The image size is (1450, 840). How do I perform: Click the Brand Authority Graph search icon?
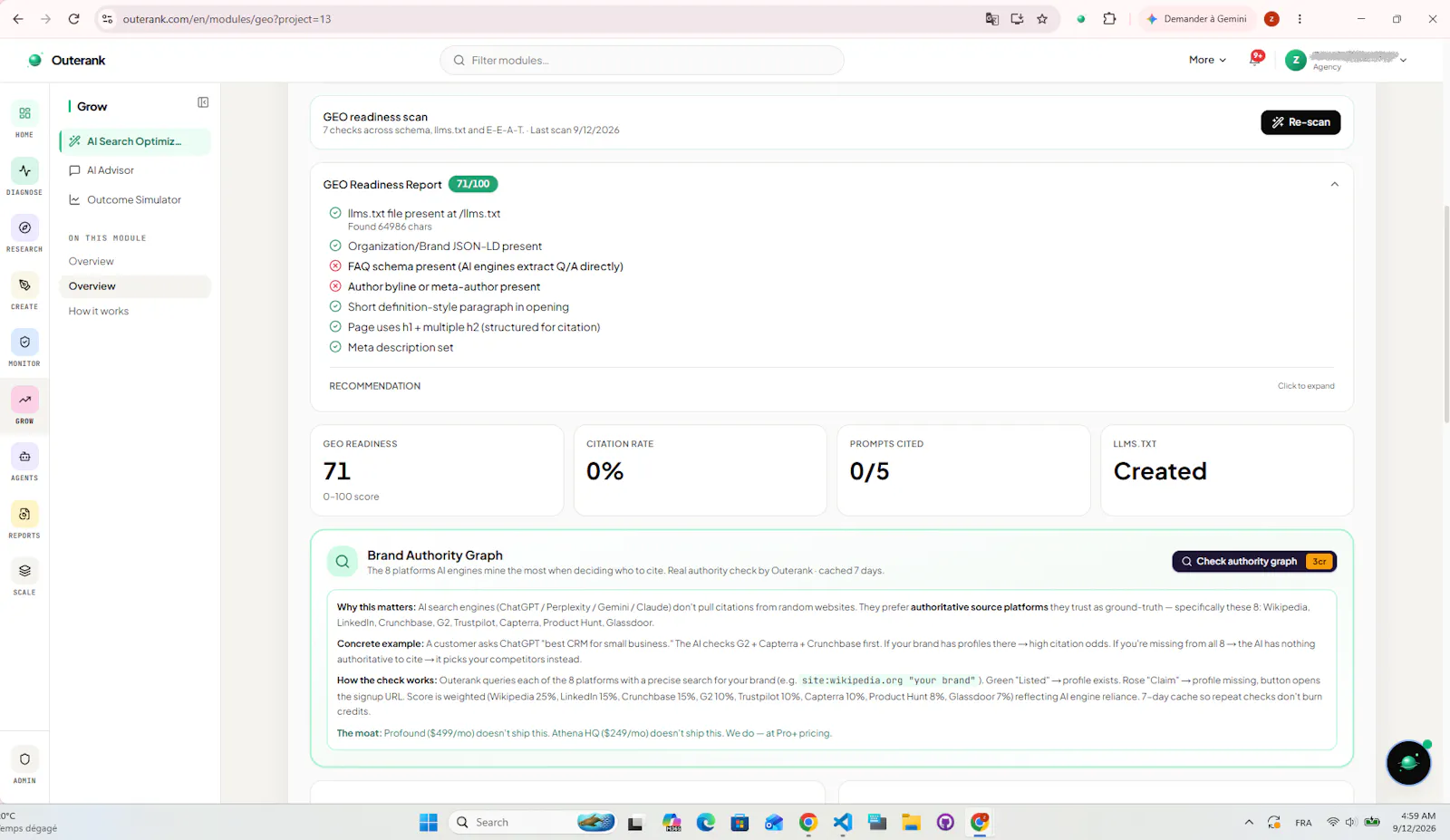(343, 562)
